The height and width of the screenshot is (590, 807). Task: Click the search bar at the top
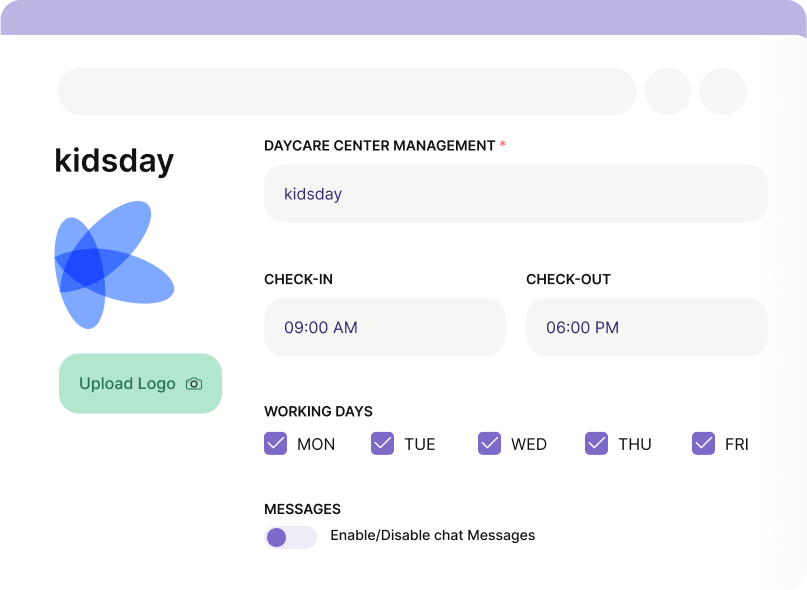[347, 91]
